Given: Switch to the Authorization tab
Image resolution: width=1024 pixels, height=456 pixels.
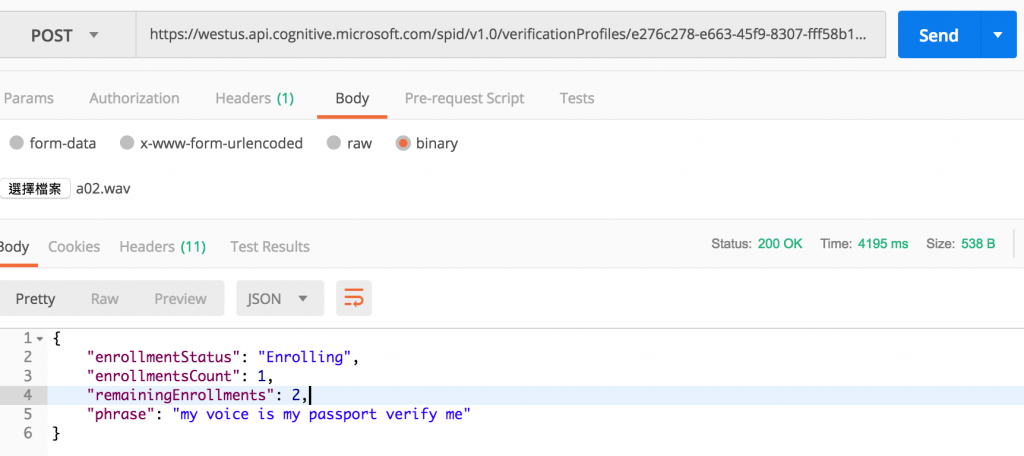Looking at the screenshot, I should coord(134,99).
